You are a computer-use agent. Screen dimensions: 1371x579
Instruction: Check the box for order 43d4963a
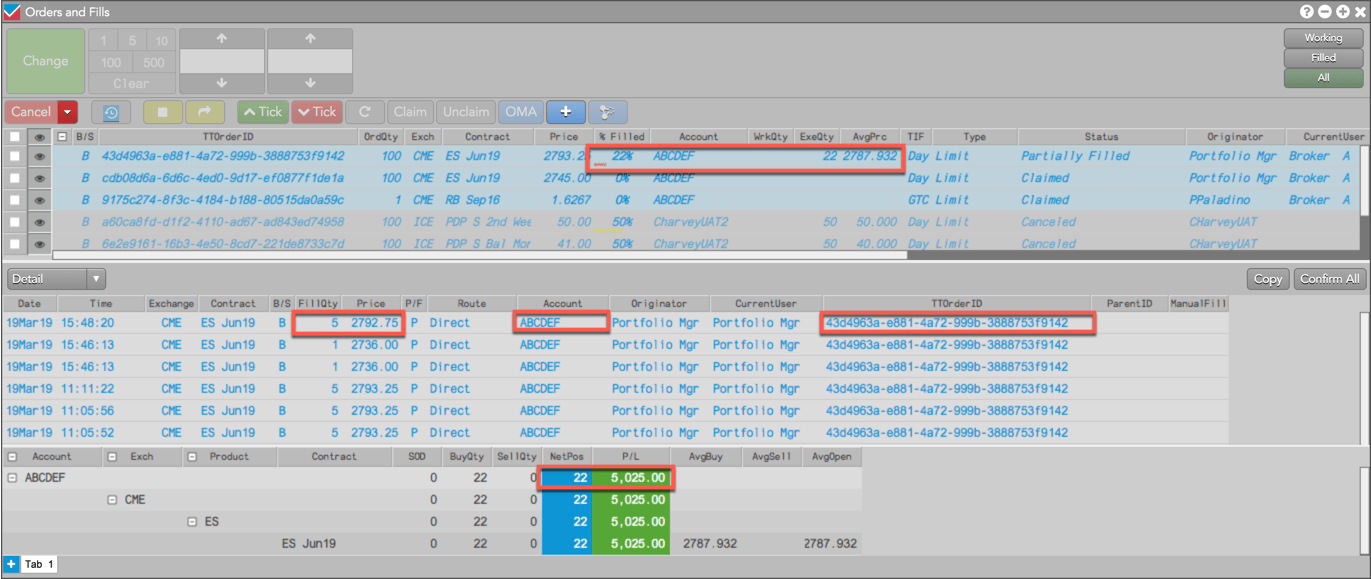point(15,156)
